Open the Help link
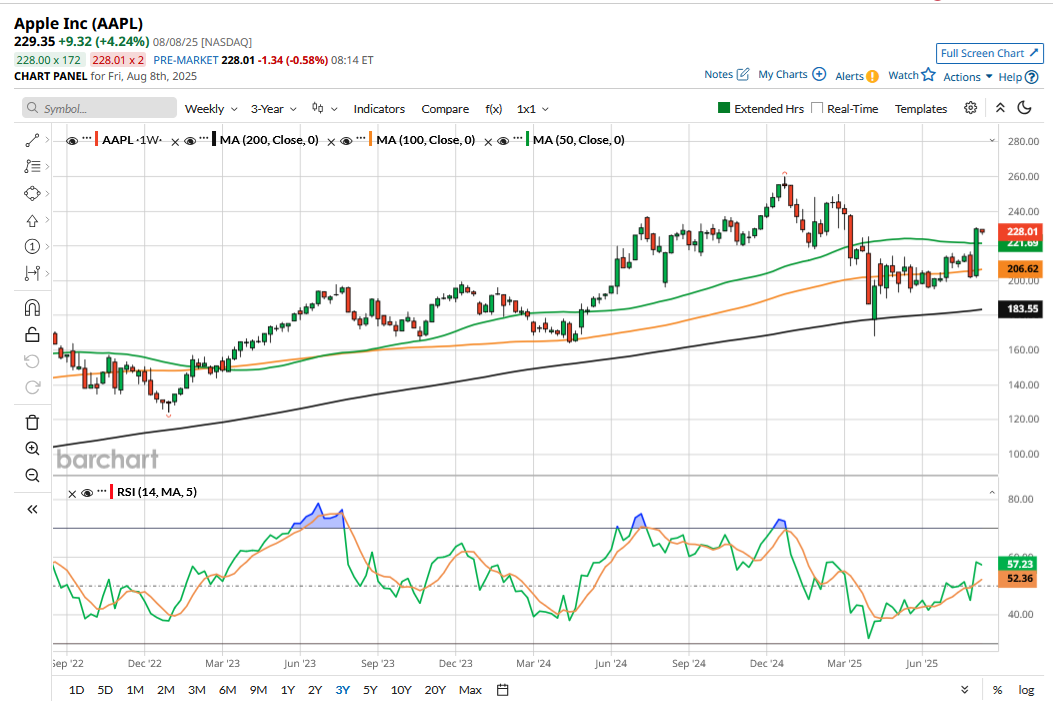The image size is (1053, 712). [x=1018, y=77]
